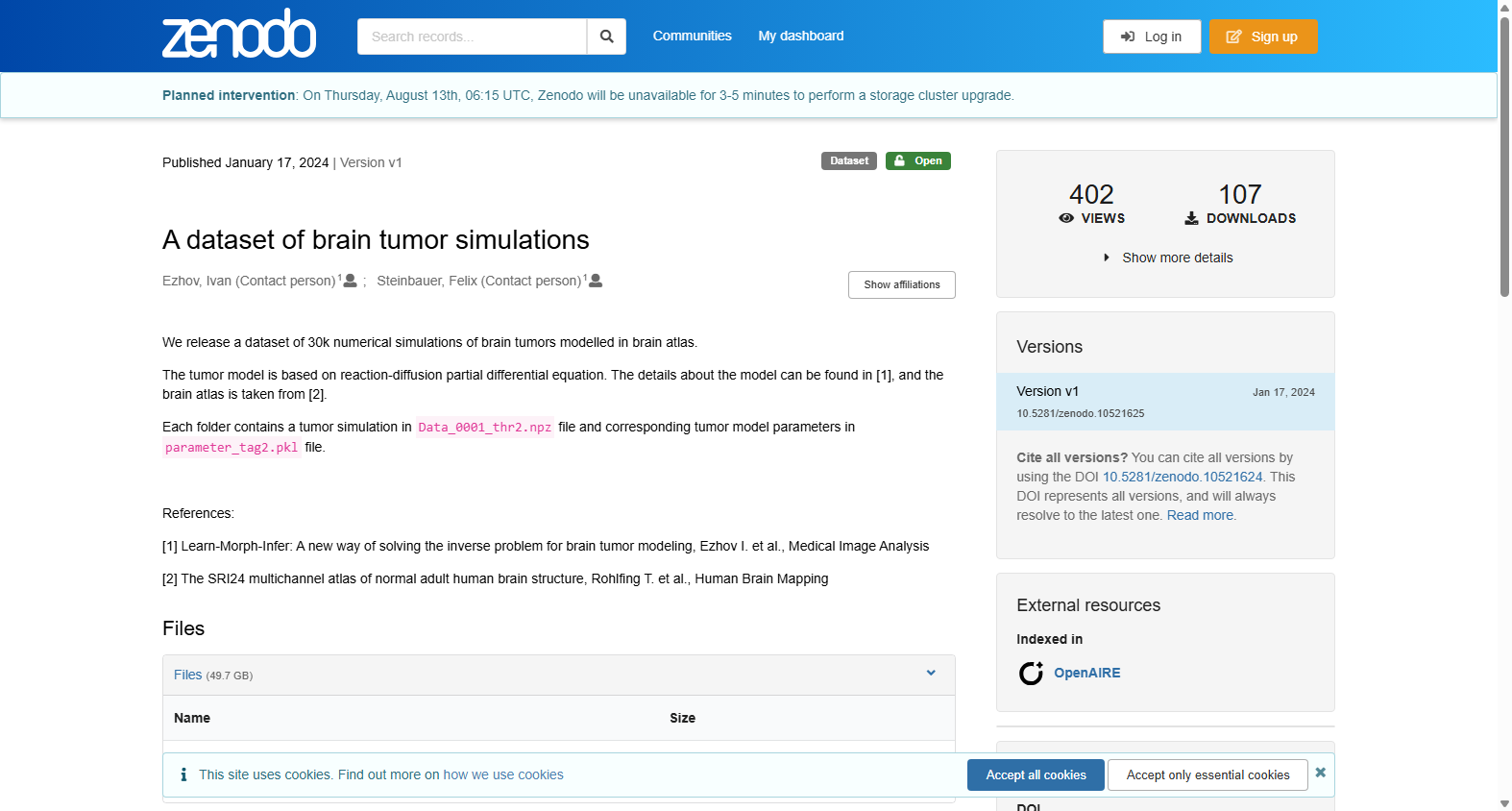Click the Read more link
Image resolution: width=1512 pixels, height=811 pixels.
[1200, 515]
